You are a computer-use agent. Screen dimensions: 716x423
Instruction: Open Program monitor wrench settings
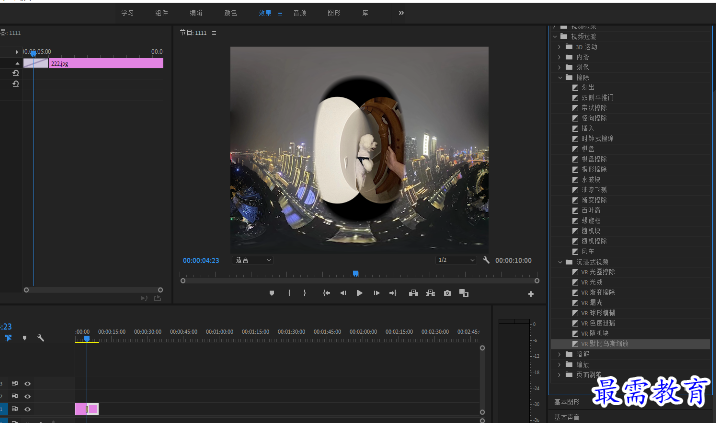[486, 260]
